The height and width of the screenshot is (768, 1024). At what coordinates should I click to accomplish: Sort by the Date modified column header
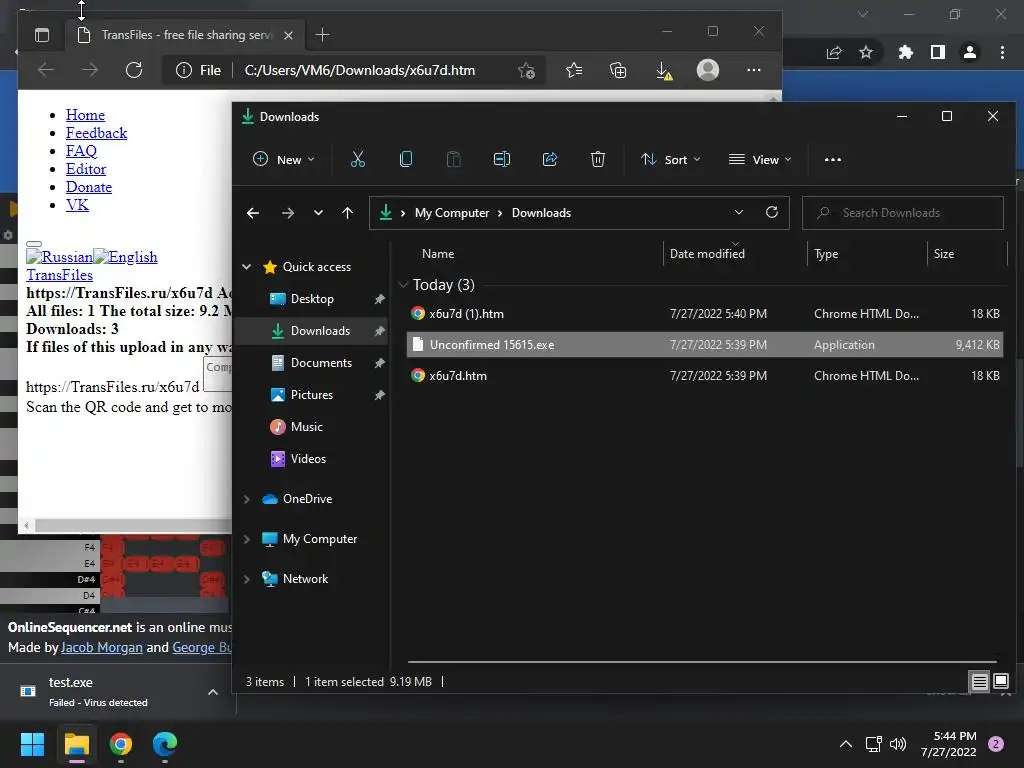[707, 253]
